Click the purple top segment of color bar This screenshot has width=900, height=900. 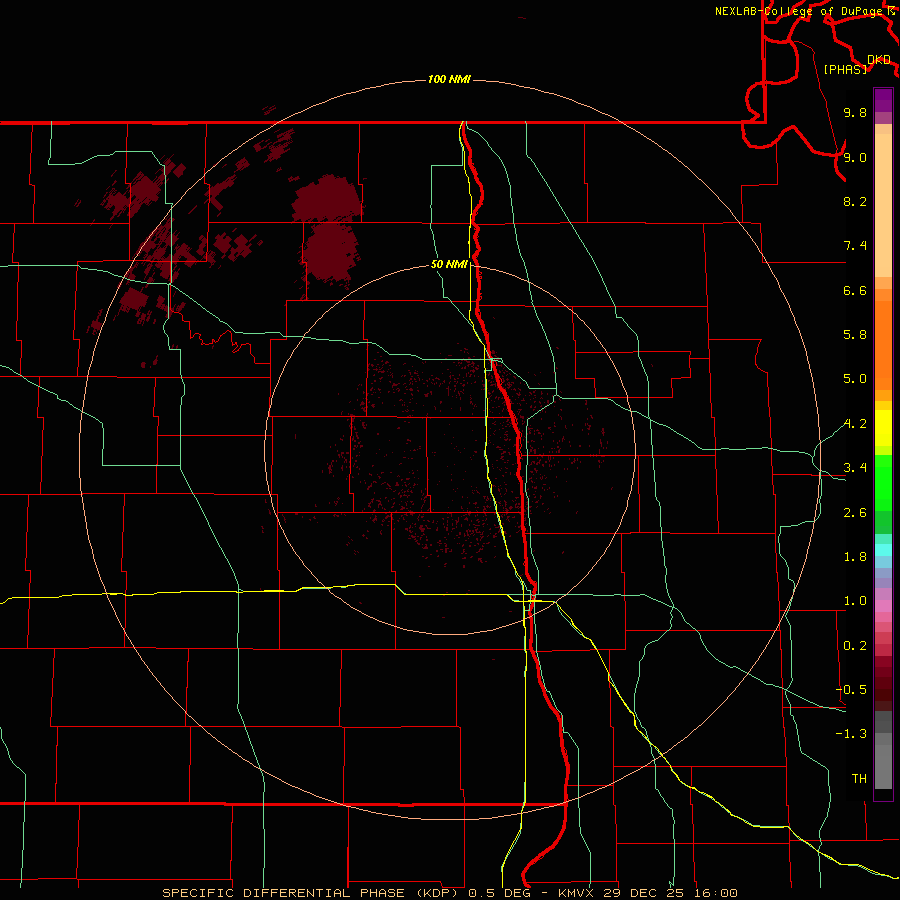pos(883,100)
